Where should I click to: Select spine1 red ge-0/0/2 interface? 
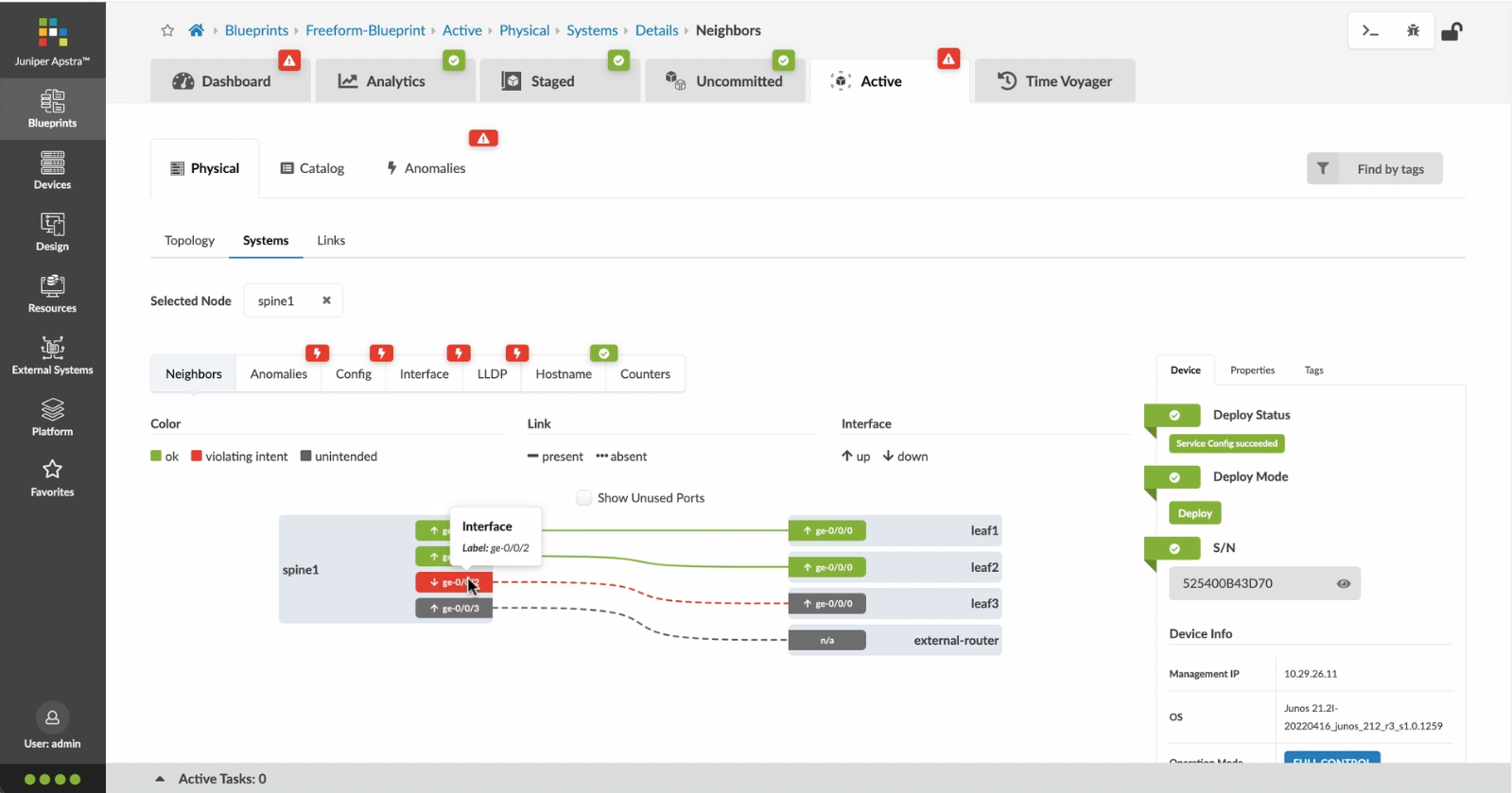coord(454,582)
